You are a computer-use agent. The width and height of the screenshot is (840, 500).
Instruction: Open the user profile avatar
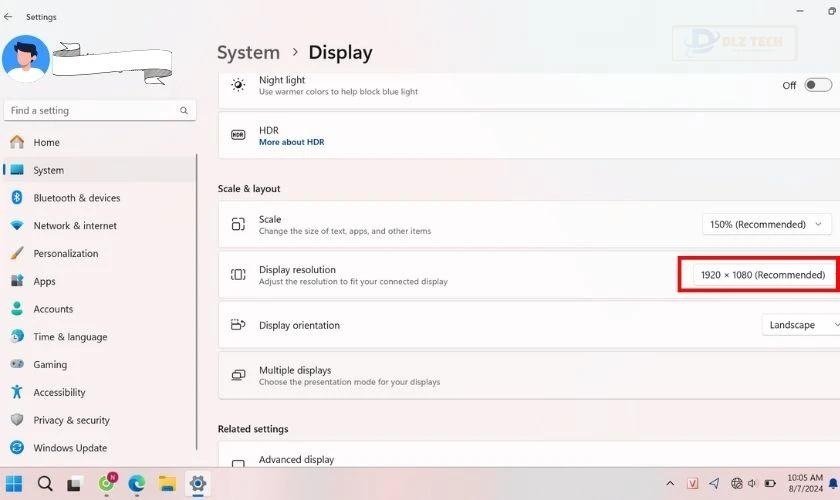coord(26,58)
